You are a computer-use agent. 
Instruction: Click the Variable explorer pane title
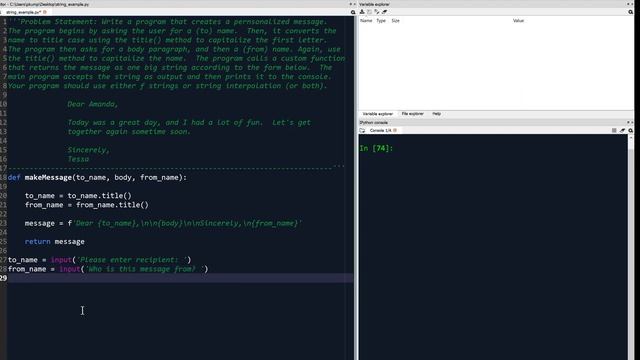point(375,4)
